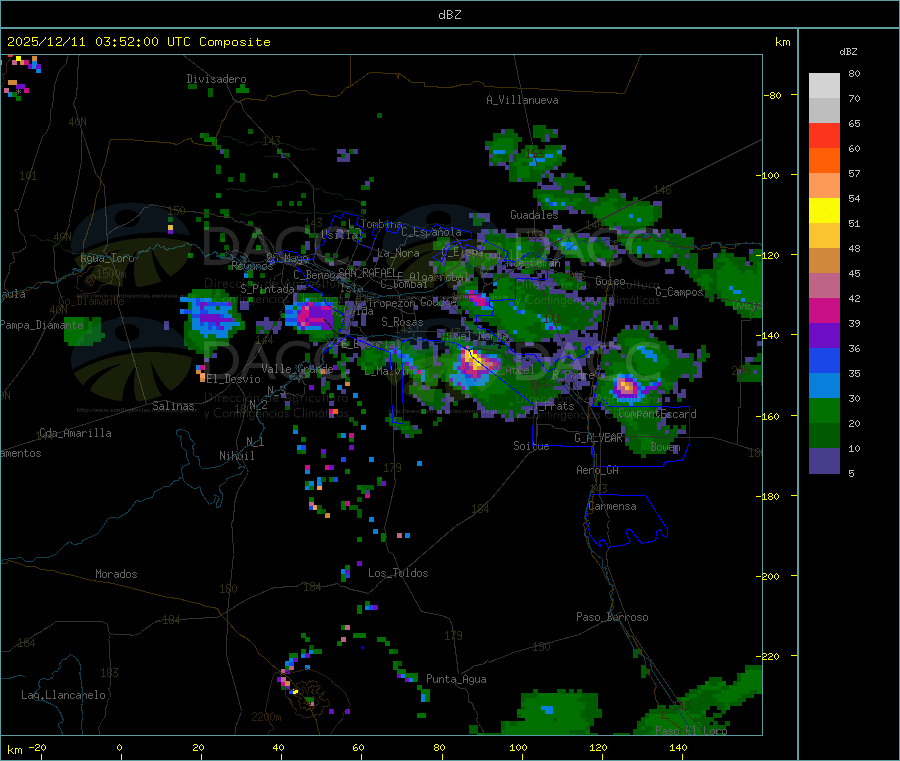Click the light blue legend band between 35 and 30
900x761 pixels.
pyautogui.click(x=824, y=386)
